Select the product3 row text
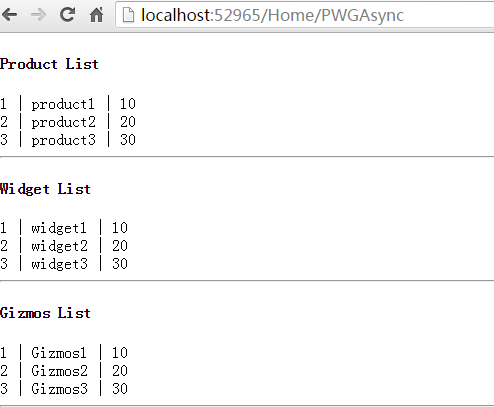The width and height of the screenshot is (494, 407). point(68,140)
